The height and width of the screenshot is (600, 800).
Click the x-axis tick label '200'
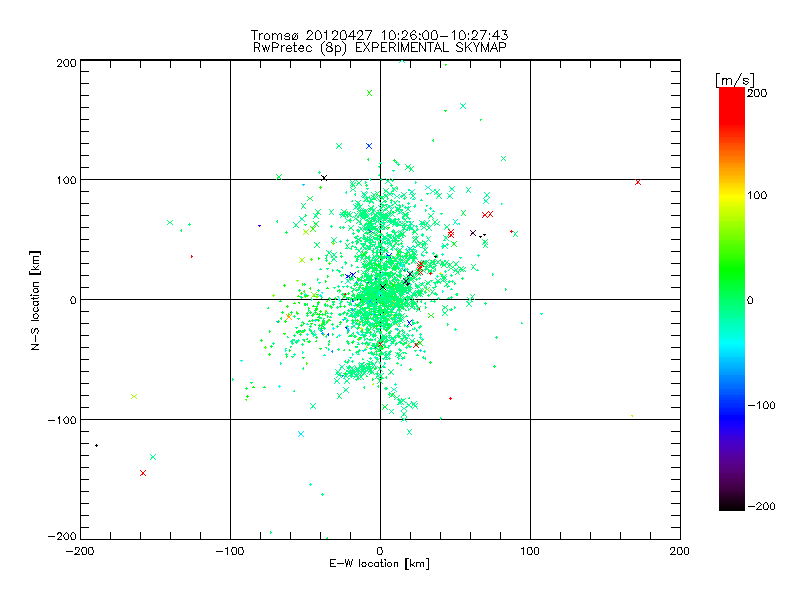pos(680,551)
